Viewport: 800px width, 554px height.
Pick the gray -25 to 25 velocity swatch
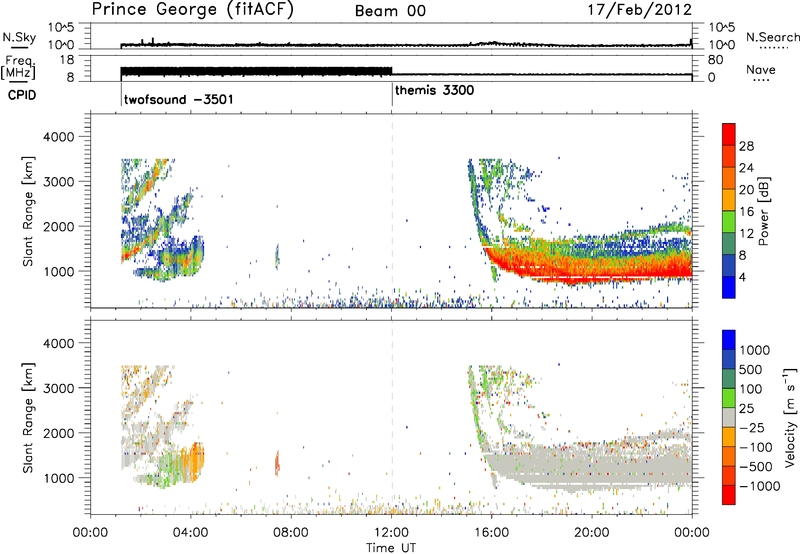point(729,417)
